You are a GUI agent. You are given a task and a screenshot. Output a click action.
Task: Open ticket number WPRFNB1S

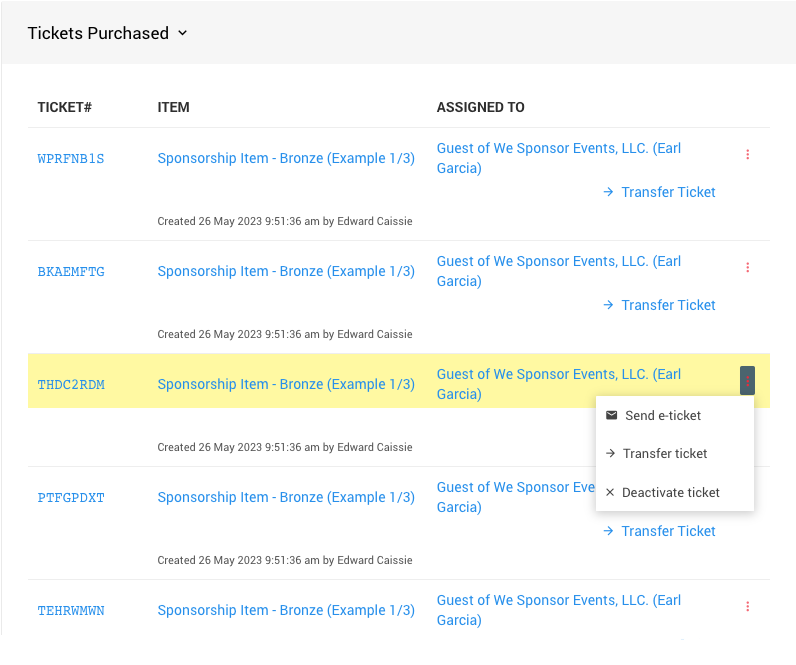71,159
